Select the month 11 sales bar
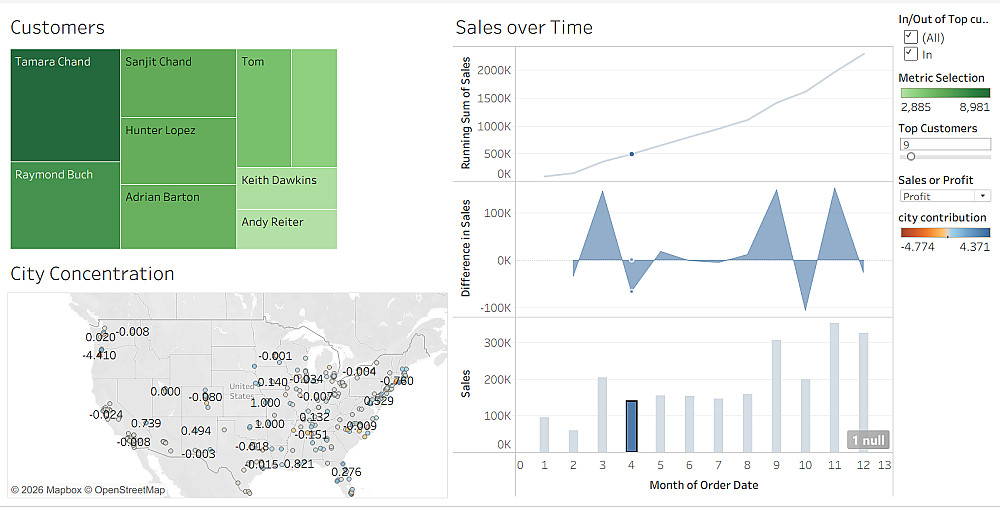 (834, 388)
